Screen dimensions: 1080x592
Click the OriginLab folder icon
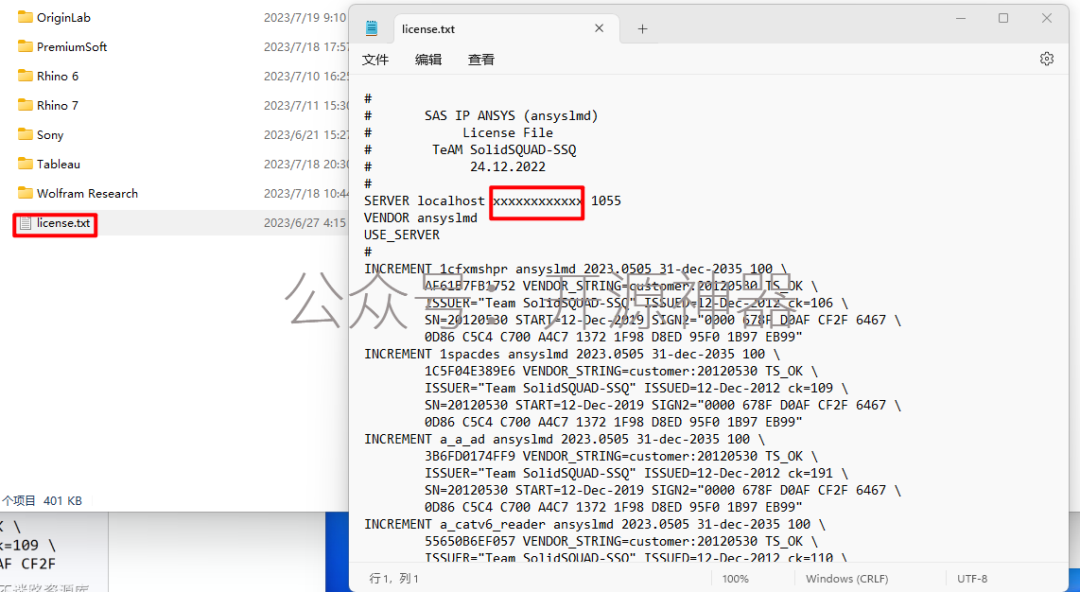coord(25,17)
